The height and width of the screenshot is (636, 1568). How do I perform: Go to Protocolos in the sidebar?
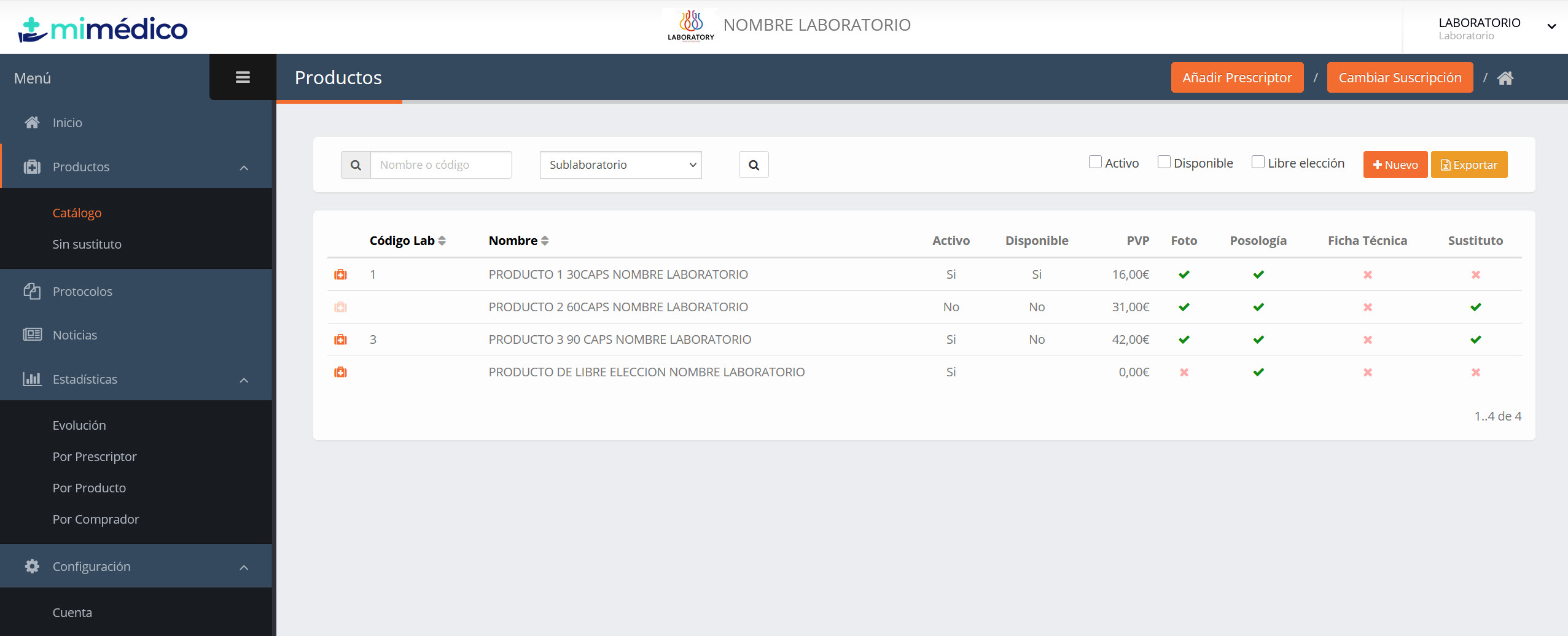click(x=82, y=292)
